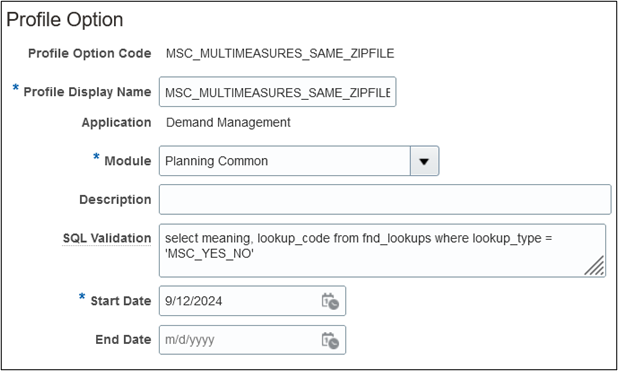
Task: Open the Start Date calendar picker icon
Action: click(330, 301)
